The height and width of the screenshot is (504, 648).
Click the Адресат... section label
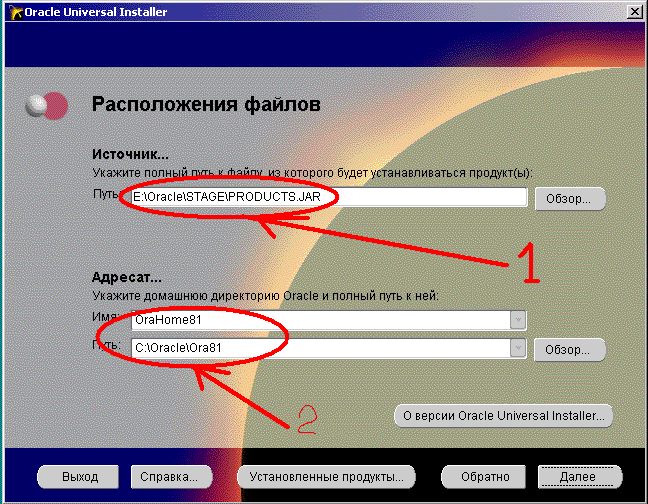pyautogui.click(x=126, y=277)
